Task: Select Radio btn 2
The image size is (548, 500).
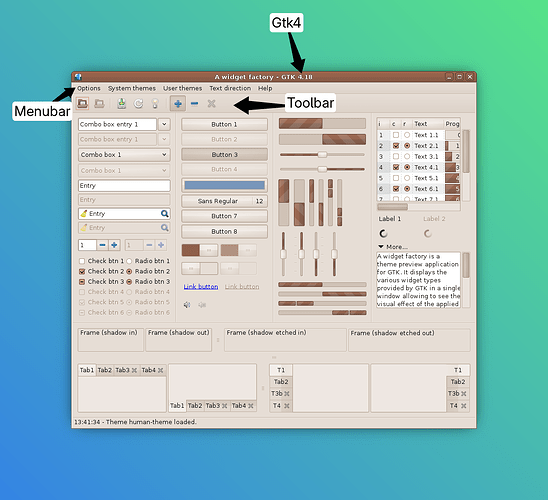Action: coord(129,271)
